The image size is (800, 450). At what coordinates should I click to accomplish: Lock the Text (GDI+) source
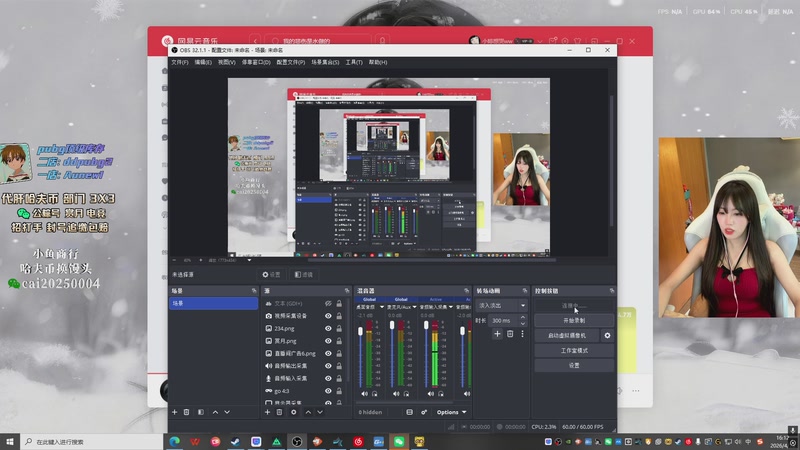point(339,304)
